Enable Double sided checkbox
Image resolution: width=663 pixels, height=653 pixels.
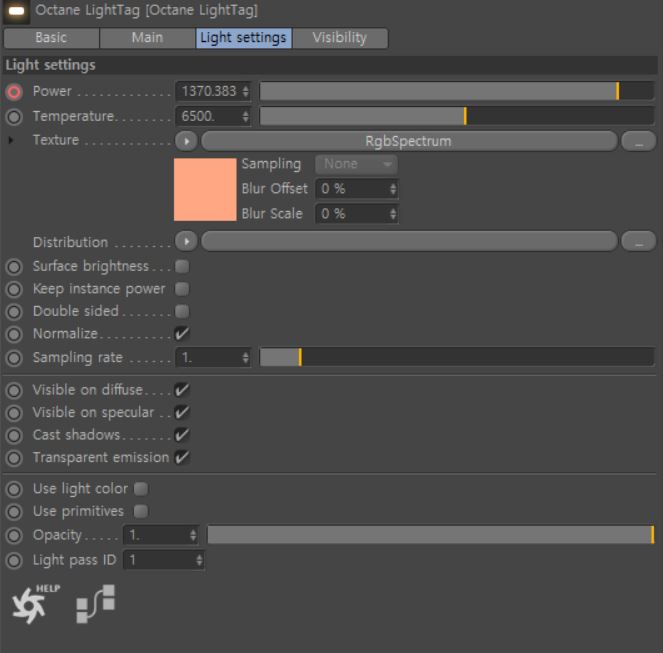pyautogui.click(x=182, y=311)
